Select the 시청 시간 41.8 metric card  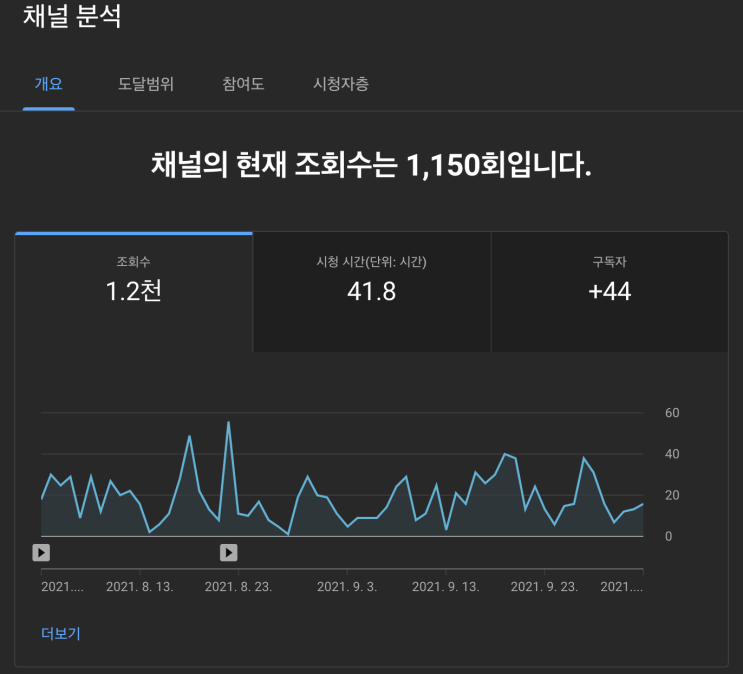coord(372,292)
